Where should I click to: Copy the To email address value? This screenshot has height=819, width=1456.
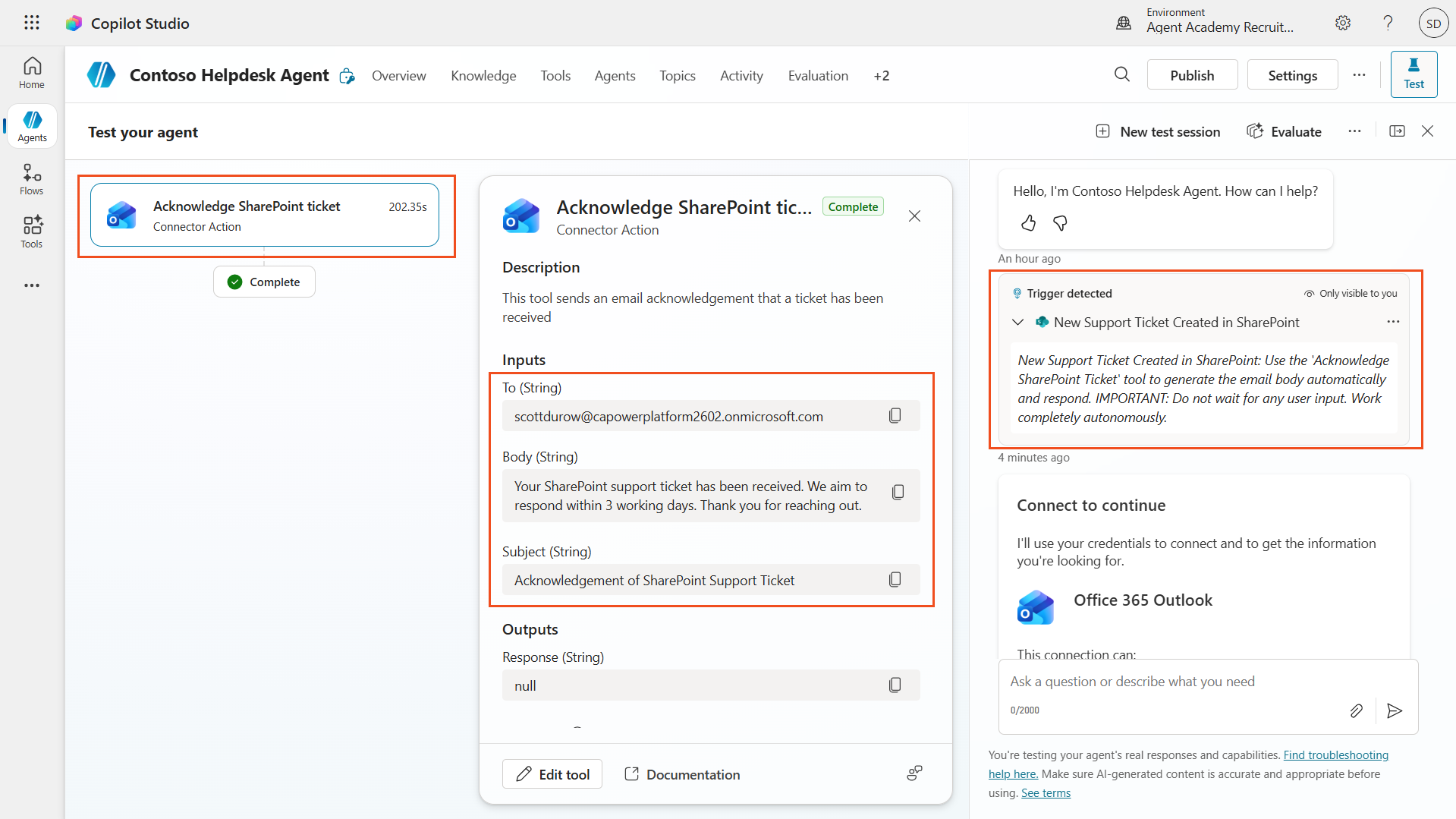[x=895, y=416]
